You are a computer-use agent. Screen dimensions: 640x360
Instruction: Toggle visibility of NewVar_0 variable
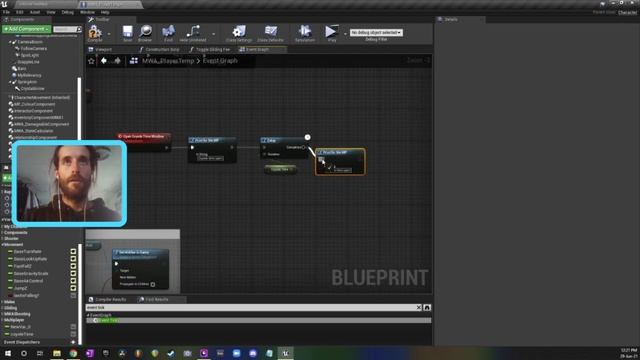coord(73,327)
